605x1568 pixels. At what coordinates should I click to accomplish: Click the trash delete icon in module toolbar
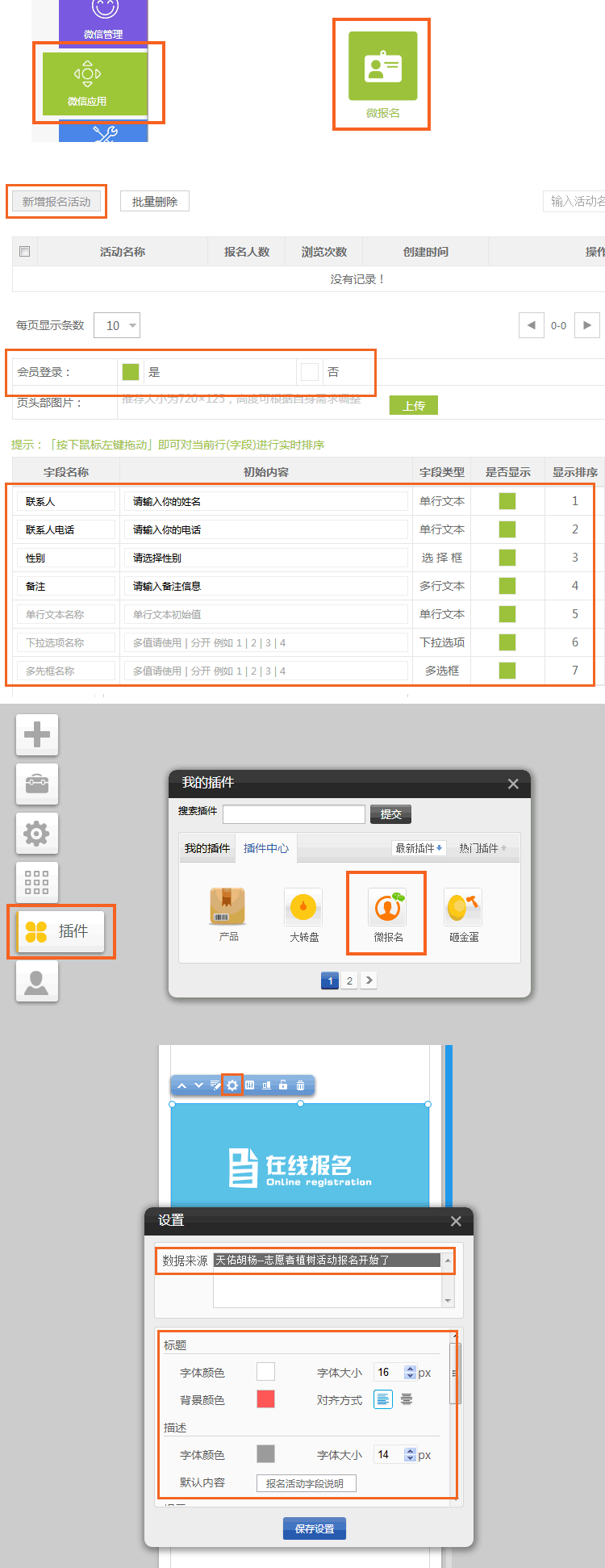coord(300,1085)
